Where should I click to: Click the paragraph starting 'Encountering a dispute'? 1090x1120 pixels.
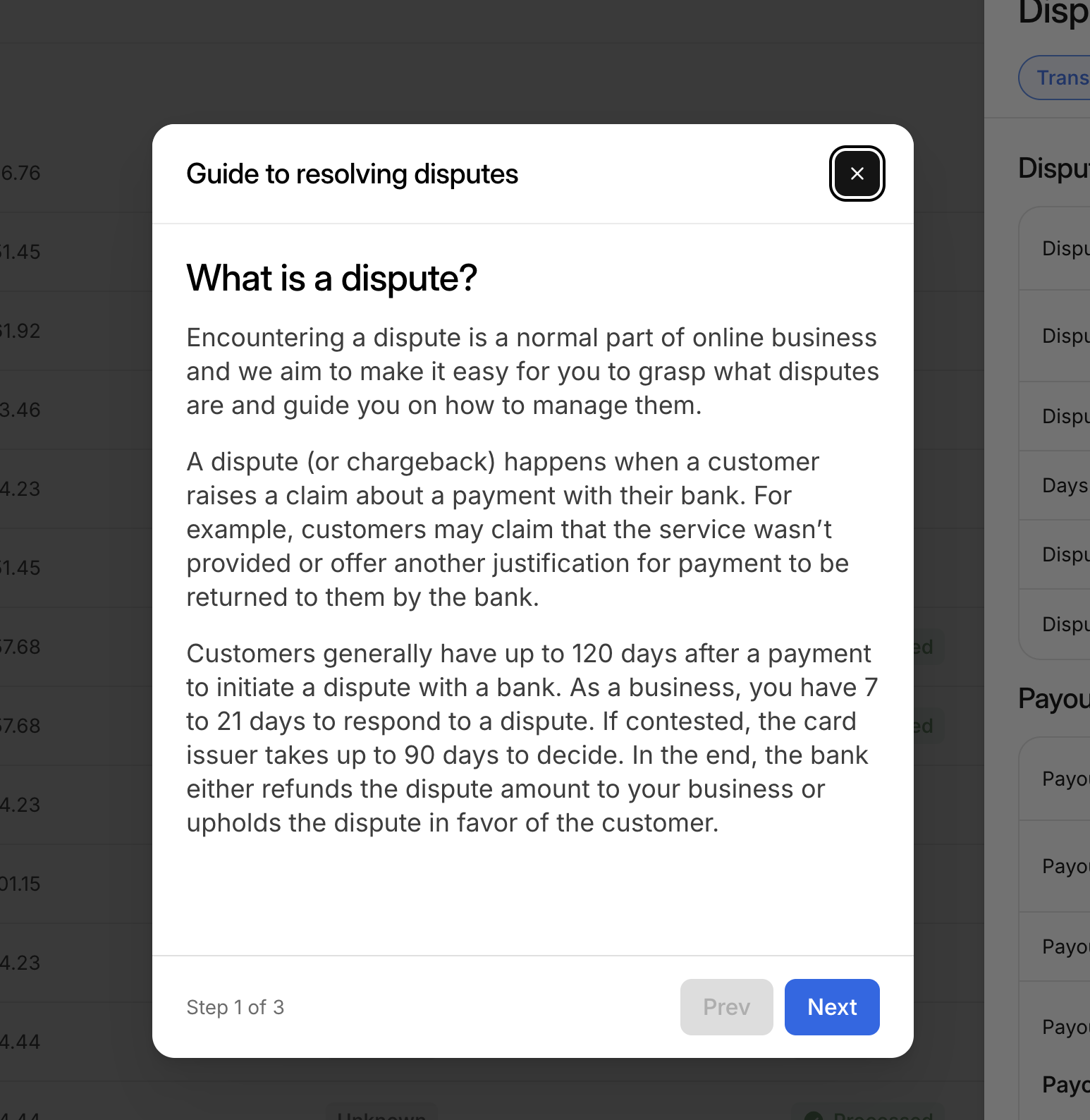click(x=532, y=372)
